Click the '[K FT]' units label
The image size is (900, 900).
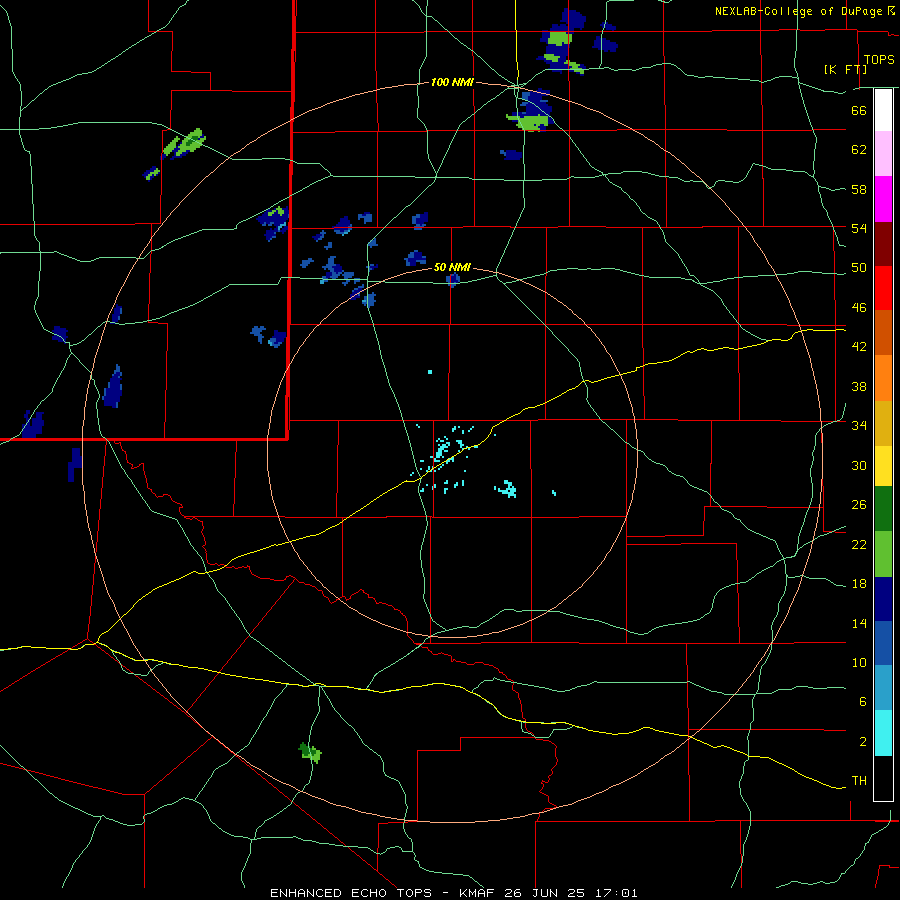coord(845,69)
